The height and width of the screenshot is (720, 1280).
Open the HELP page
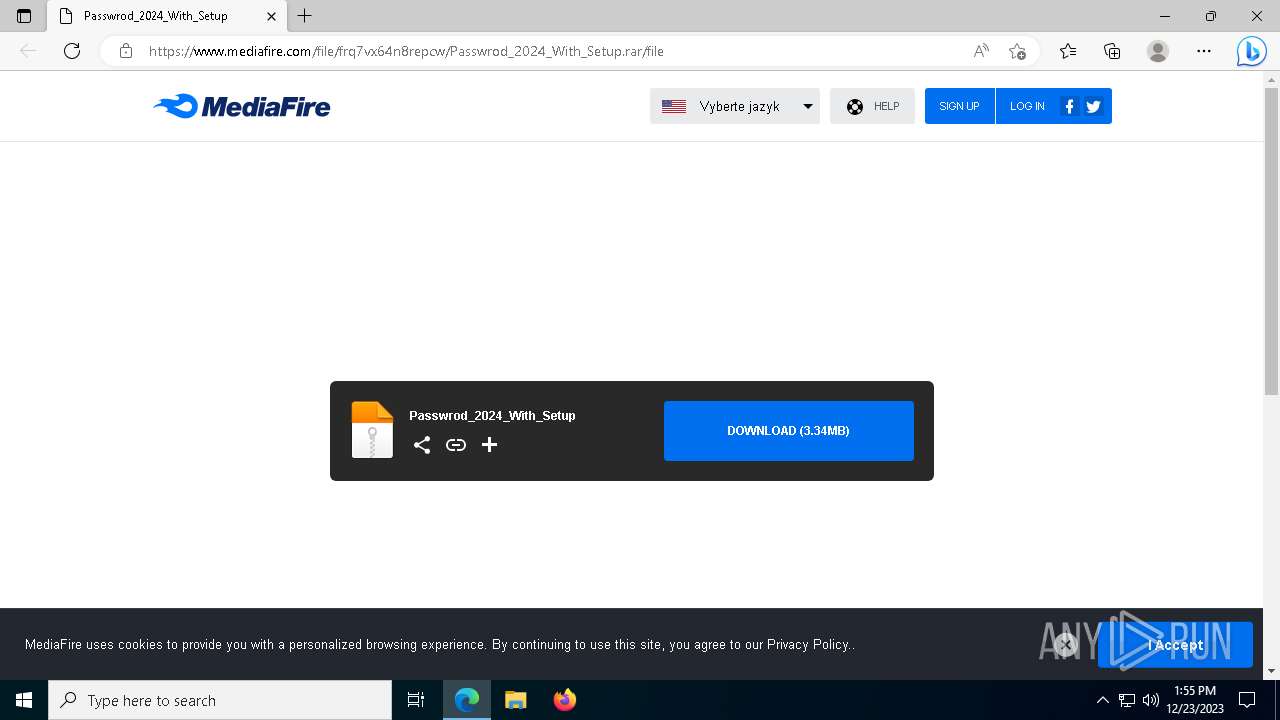pyautogui.click(x=872, y=106)
